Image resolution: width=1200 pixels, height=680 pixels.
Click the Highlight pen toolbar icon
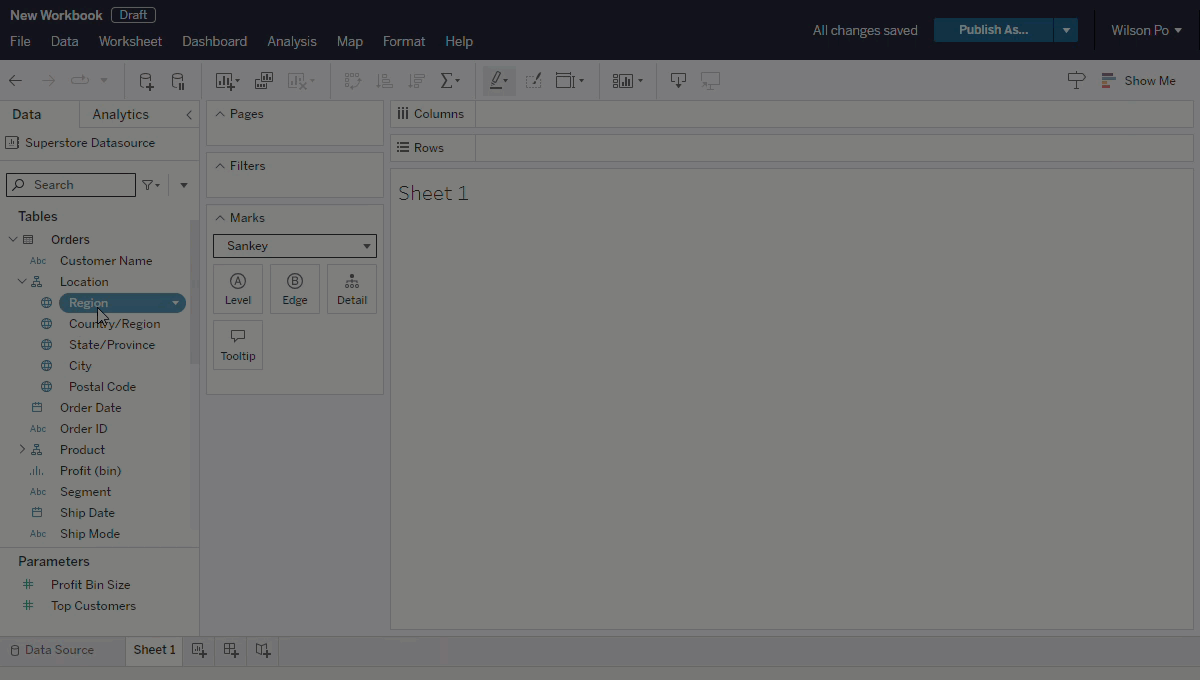498,81
